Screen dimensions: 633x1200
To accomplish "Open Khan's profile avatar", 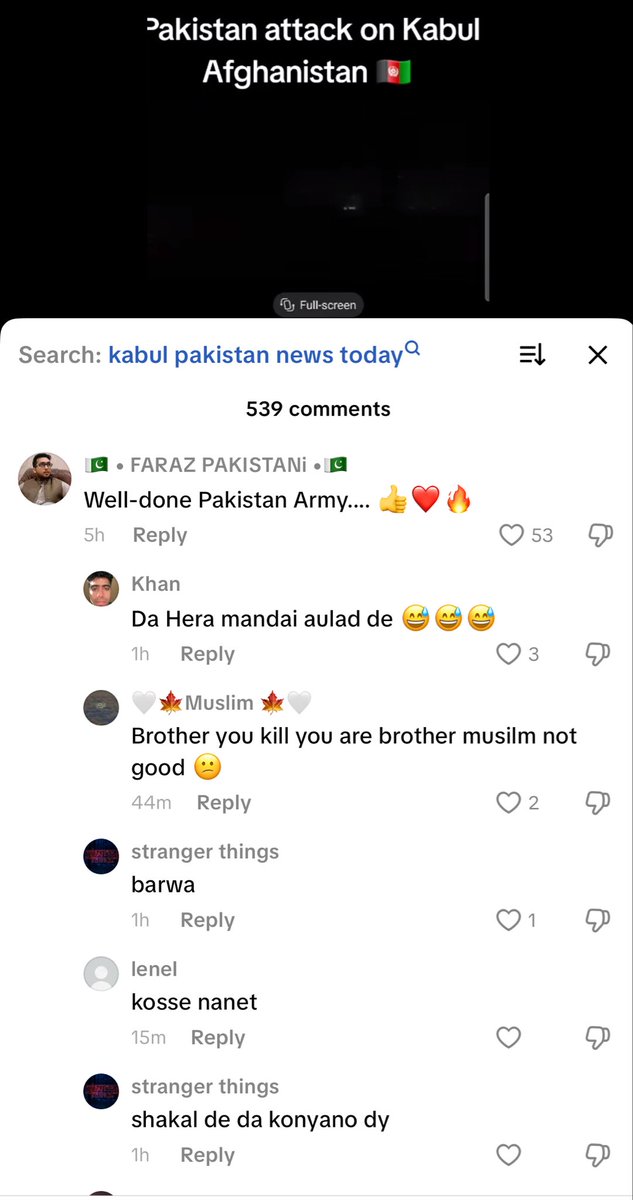I will click(x=101, y=589).
